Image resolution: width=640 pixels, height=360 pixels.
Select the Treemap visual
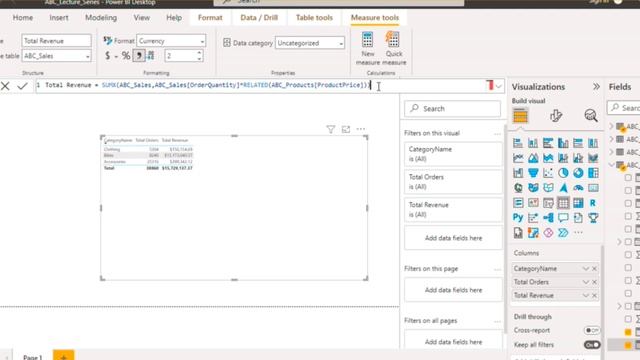(x=593, y=173)
